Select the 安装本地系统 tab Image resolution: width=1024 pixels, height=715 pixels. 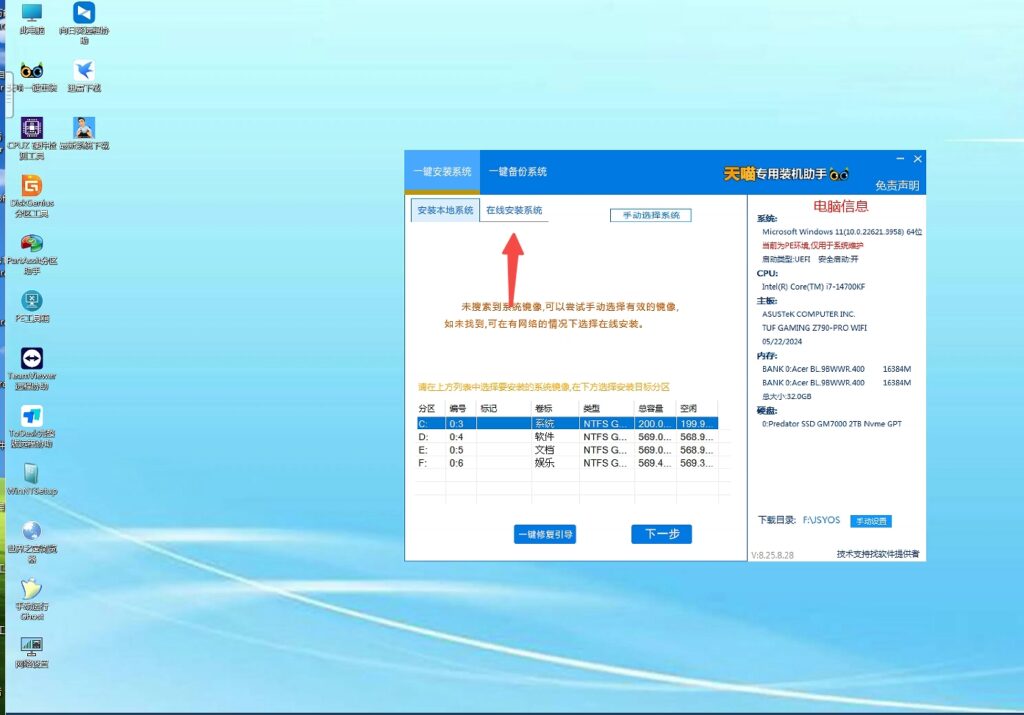pos(445,211)
